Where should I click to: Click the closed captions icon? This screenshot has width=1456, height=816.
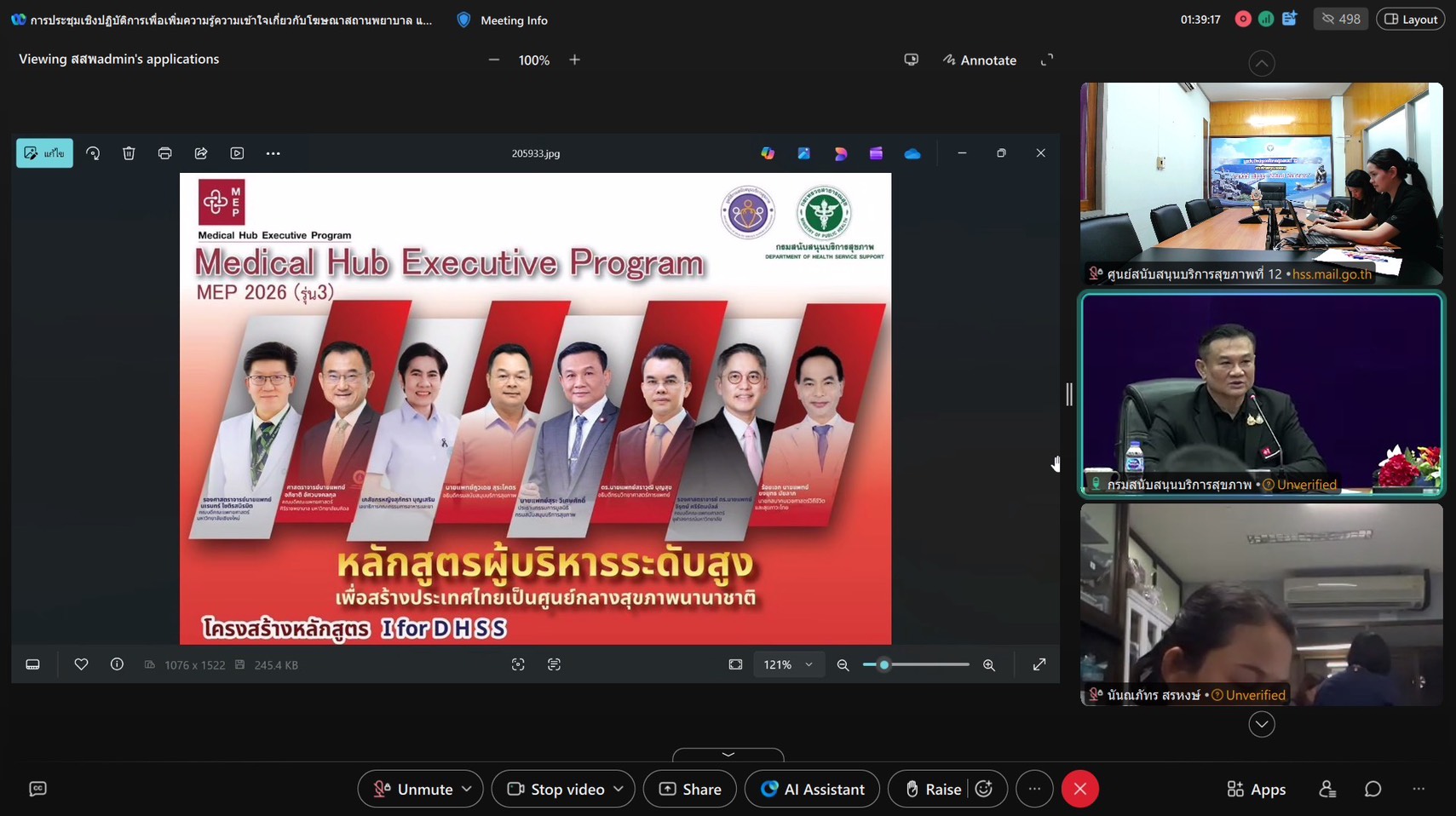coord(37,789)
